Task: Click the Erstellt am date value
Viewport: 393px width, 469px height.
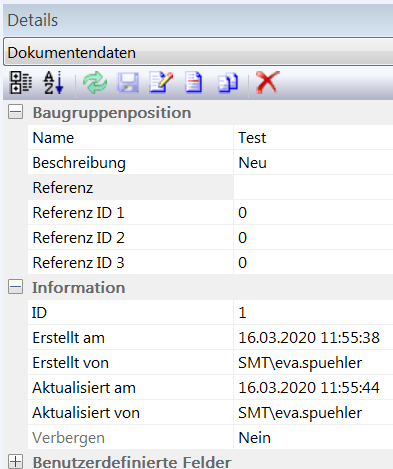Action: tap(309, 338)
